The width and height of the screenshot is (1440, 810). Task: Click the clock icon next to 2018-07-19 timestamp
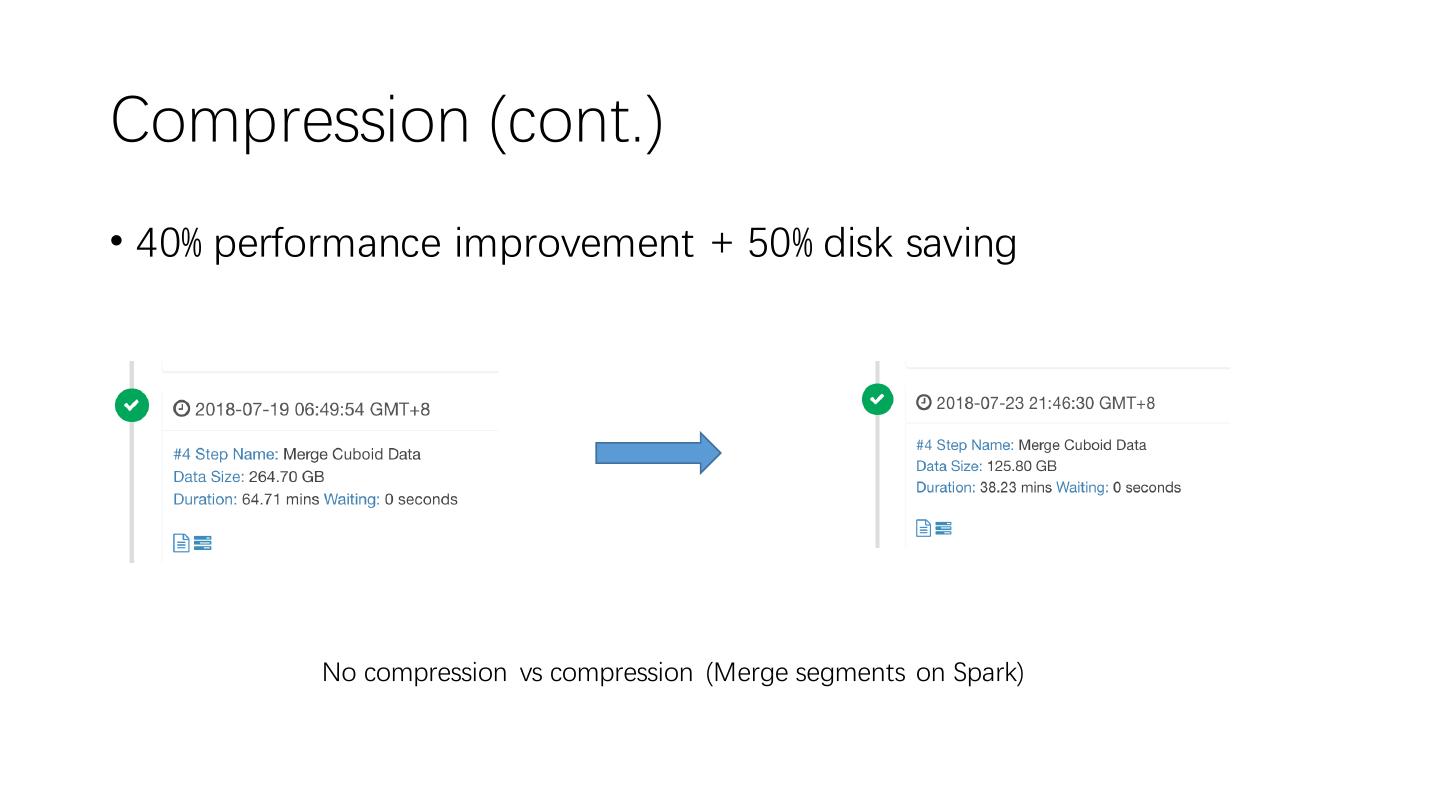pos(181,408)
